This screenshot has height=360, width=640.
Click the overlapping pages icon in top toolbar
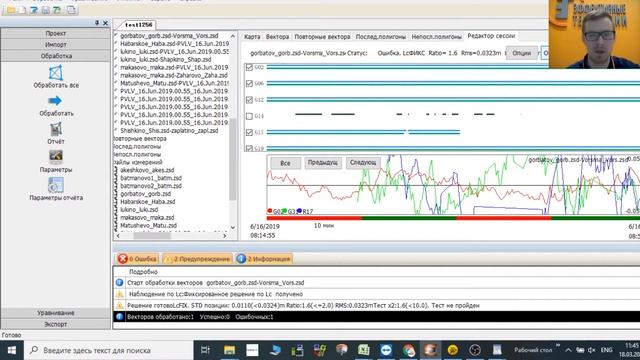point(71,9)
